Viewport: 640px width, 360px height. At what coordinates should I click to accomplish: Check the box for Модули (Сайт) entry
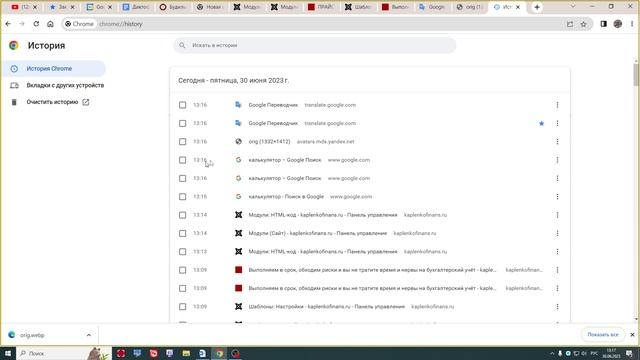pos(182,233)
